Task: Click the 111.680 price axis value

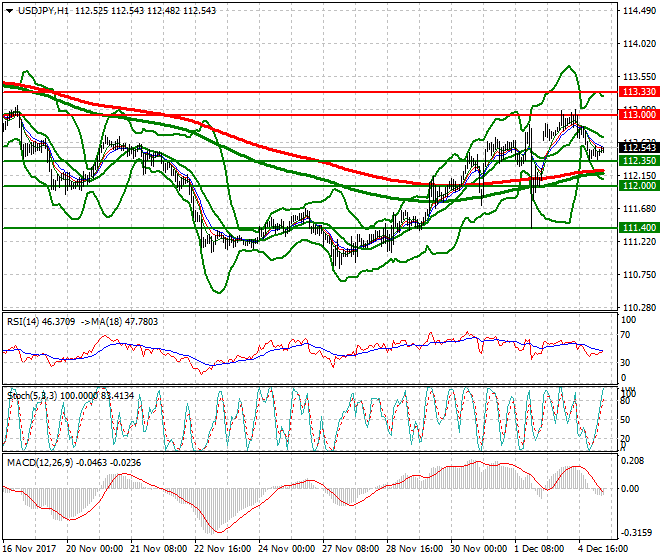Action: 639,209
